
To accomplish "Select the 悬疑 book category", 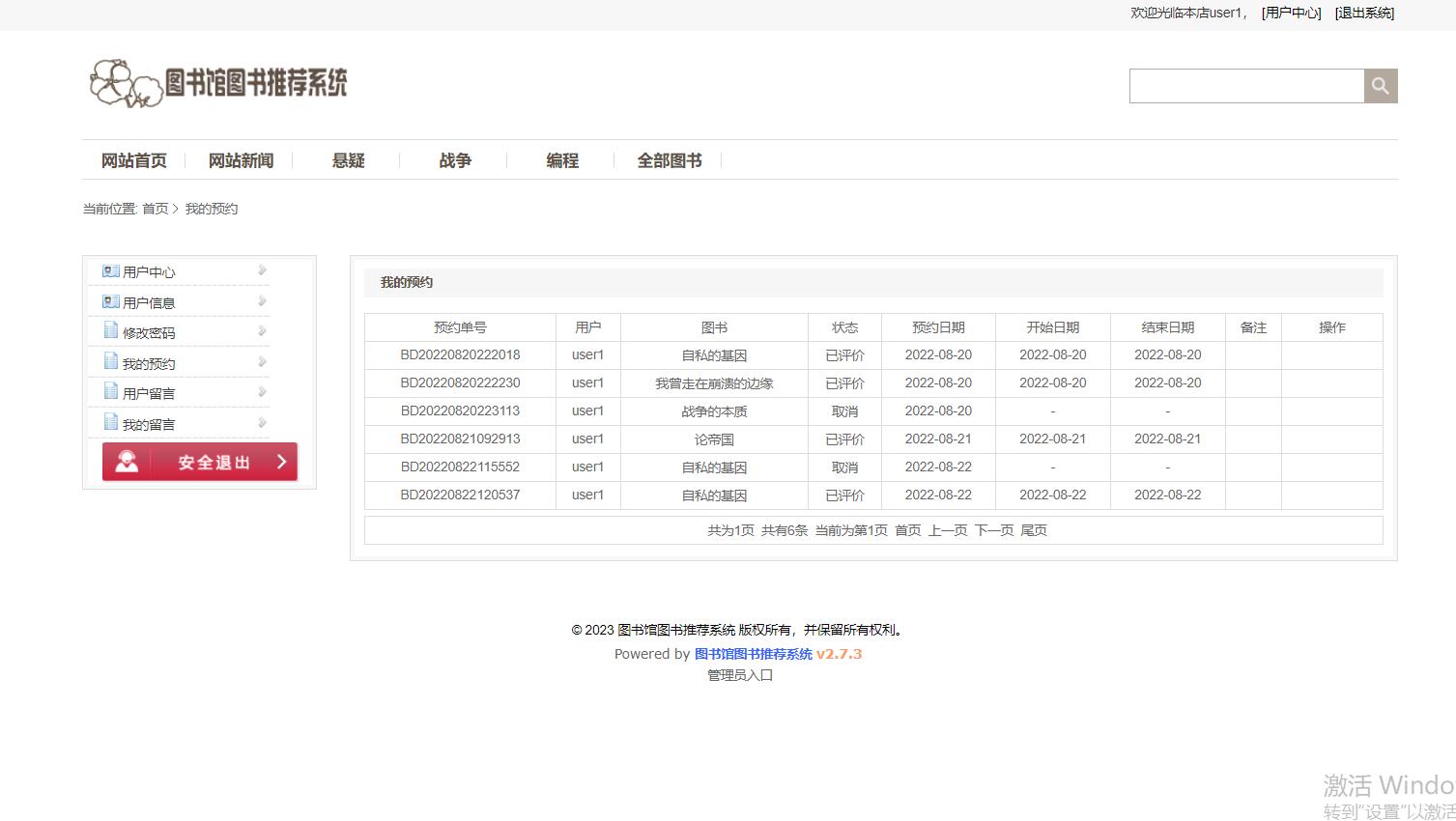I will [x=349, y=160].
